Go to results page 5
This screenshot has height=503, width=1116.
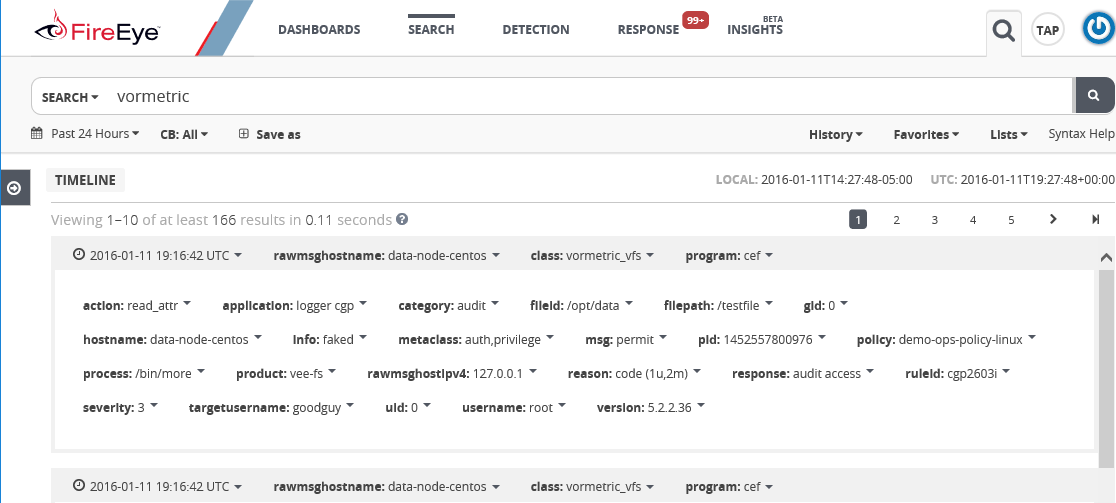point(1011,220)
